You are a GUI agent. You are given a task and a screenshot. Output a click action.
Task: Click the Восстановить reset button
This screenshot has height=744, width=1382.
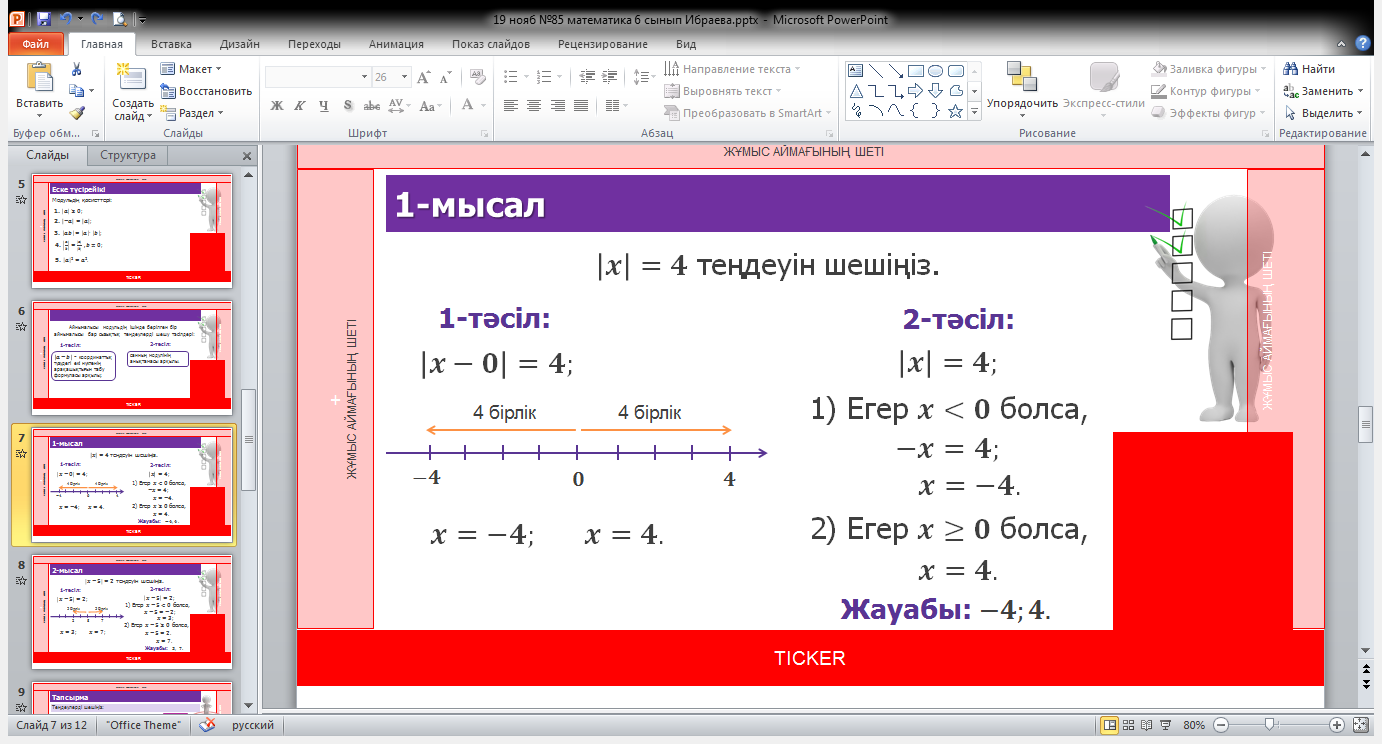pos(206,91)
